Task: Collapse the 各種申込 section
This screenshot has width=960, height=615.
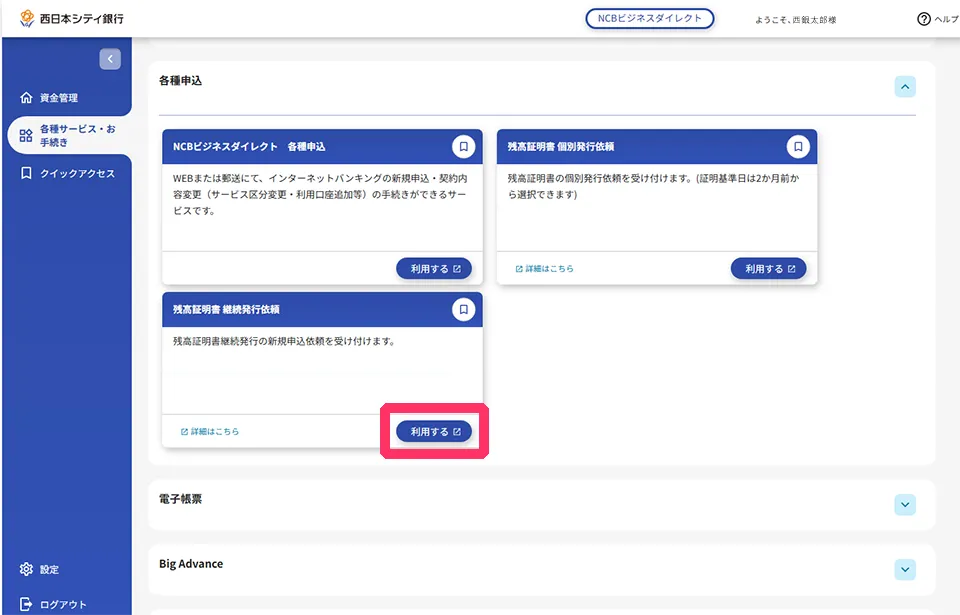Action: pos(905,86)
